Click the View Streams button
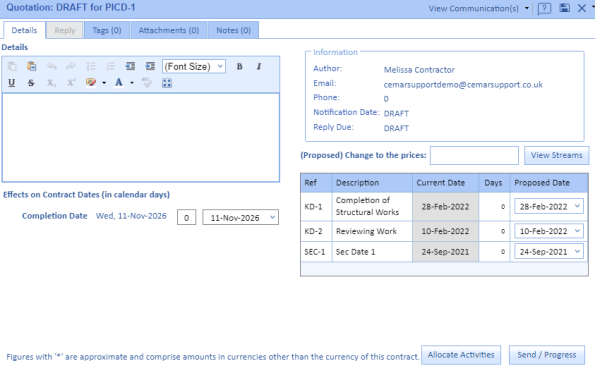This screenshot has width=595, height=373. tap(556, 155)
